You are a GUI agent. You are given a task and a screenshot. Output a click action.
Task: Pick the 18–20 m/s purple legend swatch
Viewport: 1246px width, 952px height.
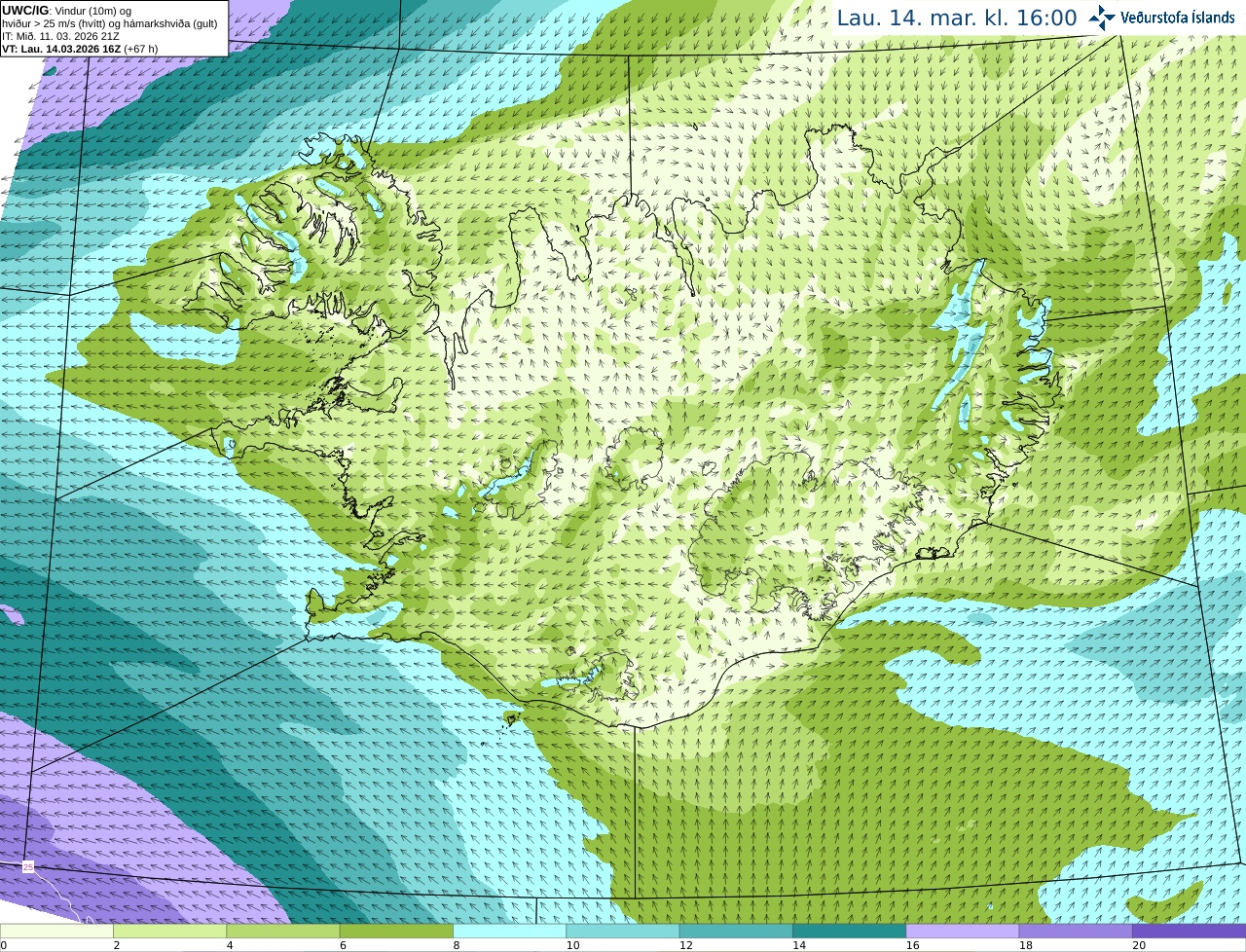pos(1076,932)
